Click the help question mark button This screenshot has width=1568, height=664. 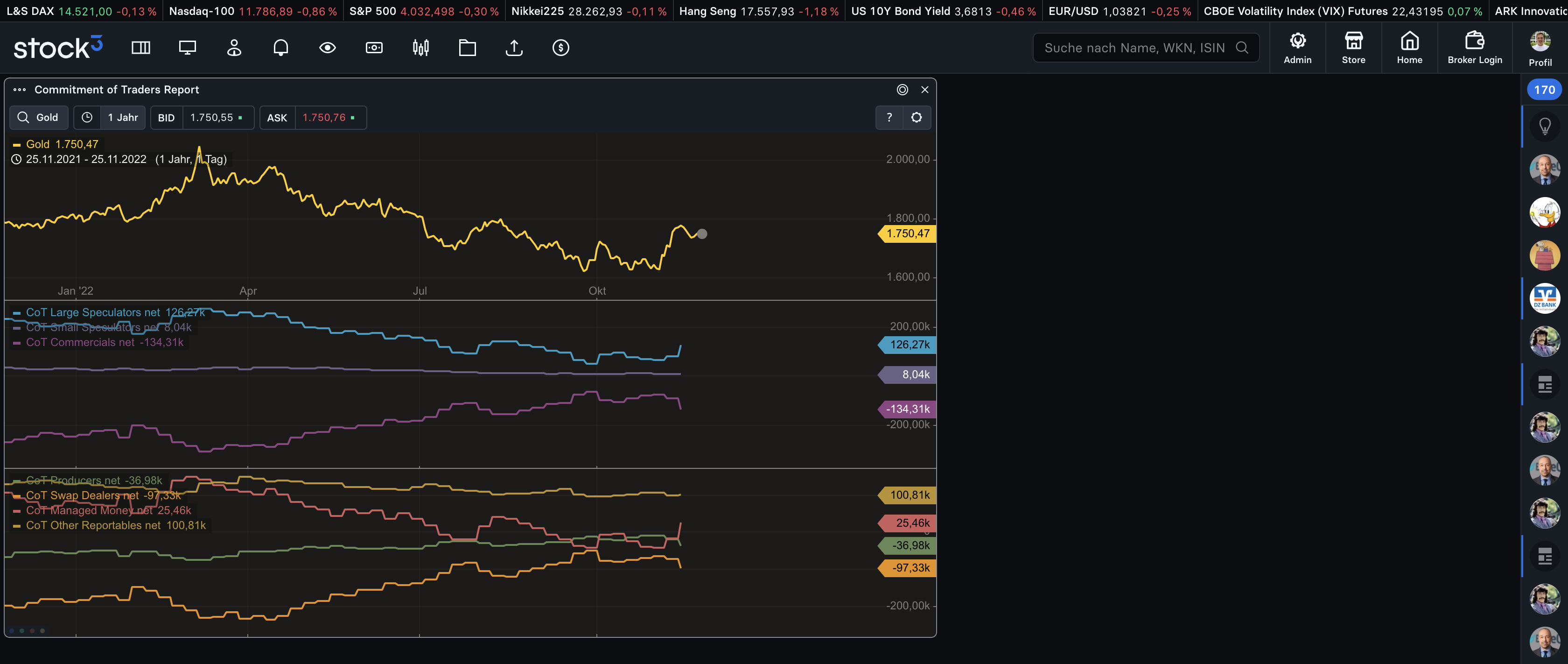click(x=889, y=118)
